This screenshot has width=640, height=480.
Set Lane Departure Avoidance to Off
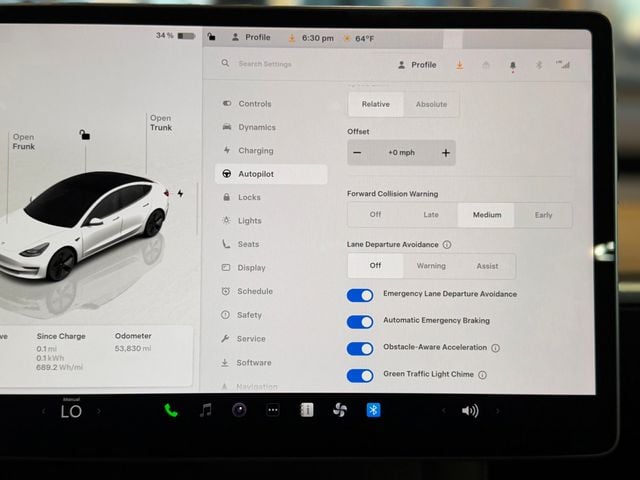pos(376,266)
